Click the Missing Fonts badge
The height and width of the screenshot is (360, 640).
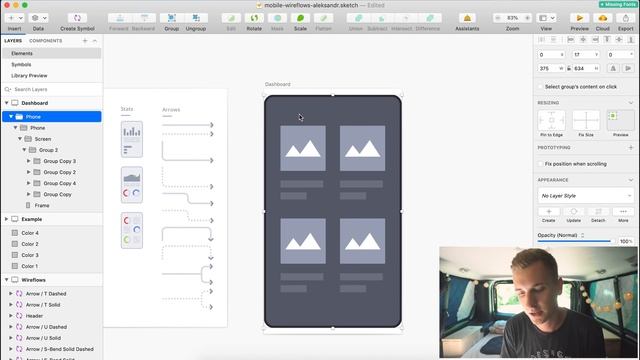point(618,4)
